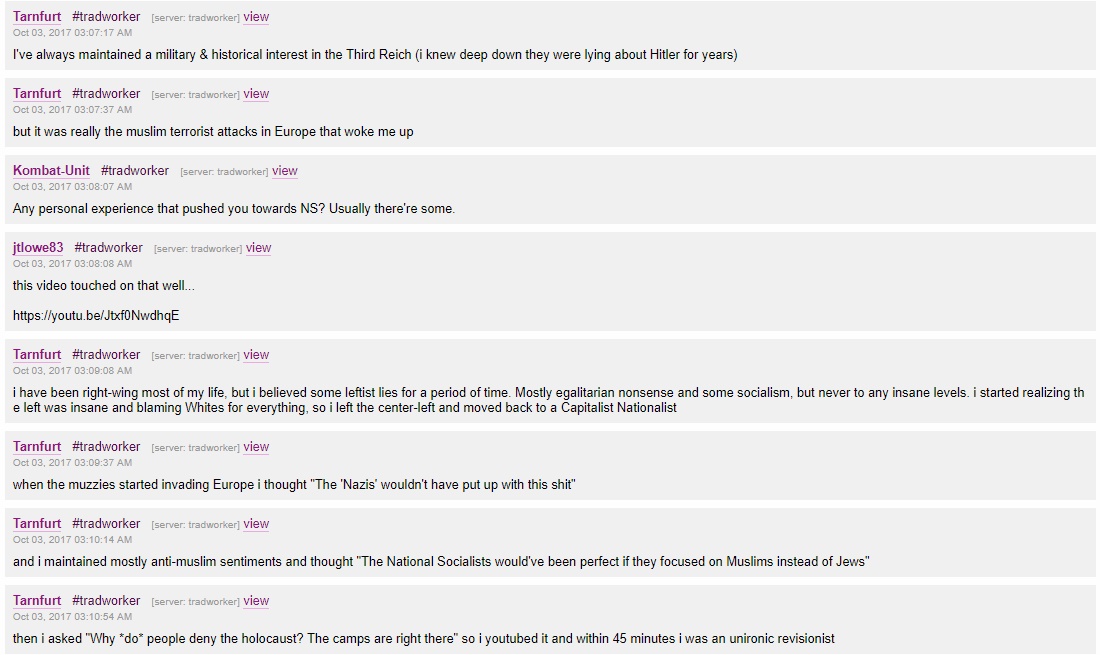
Task: Click Tarnfurt username on the 03:10:54 AM post
Action: 37,601
